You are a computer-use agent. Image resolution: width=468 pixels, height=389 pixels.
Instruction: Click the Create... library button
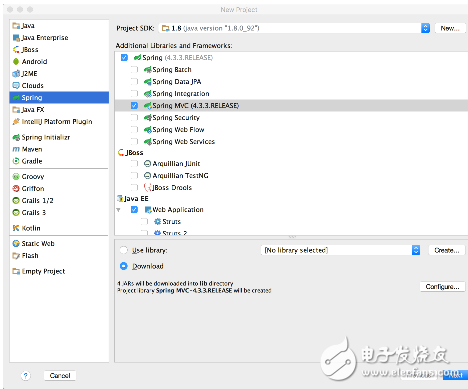447,250
